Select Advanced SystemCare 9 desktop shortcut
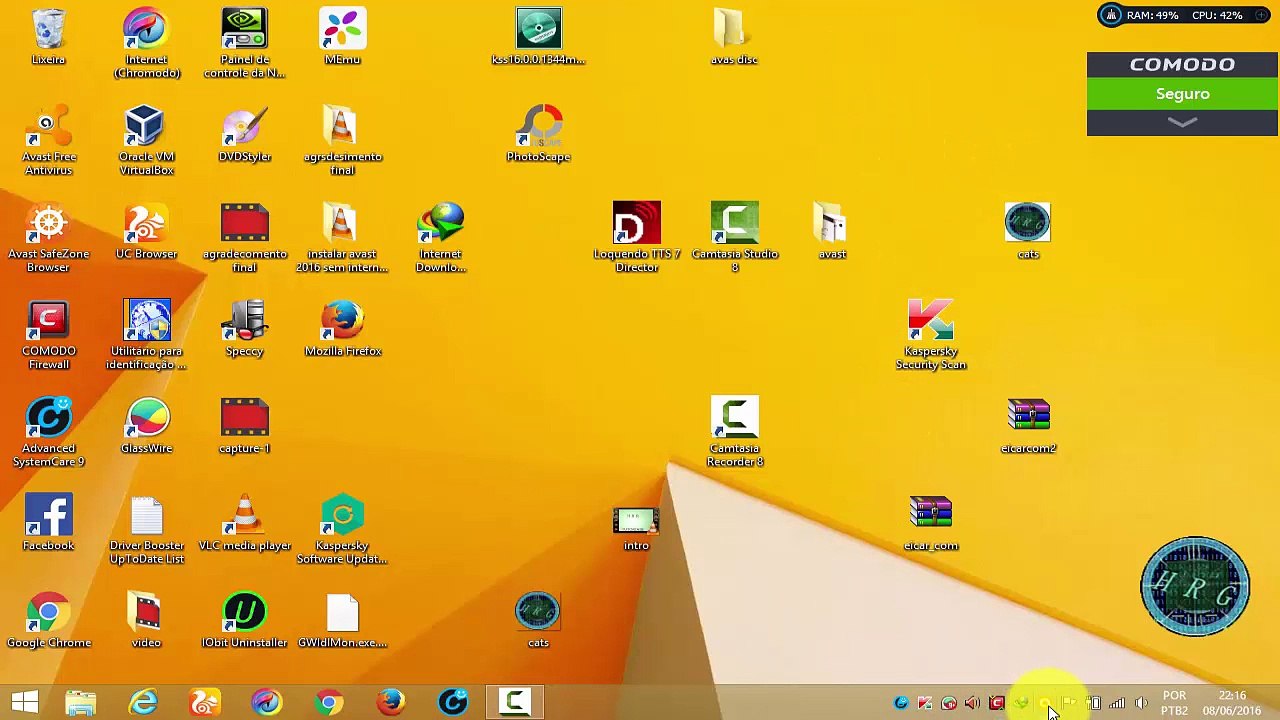The width and height of the screenshot is (1280, 720). pyautogui.click(x=48, y=432)
